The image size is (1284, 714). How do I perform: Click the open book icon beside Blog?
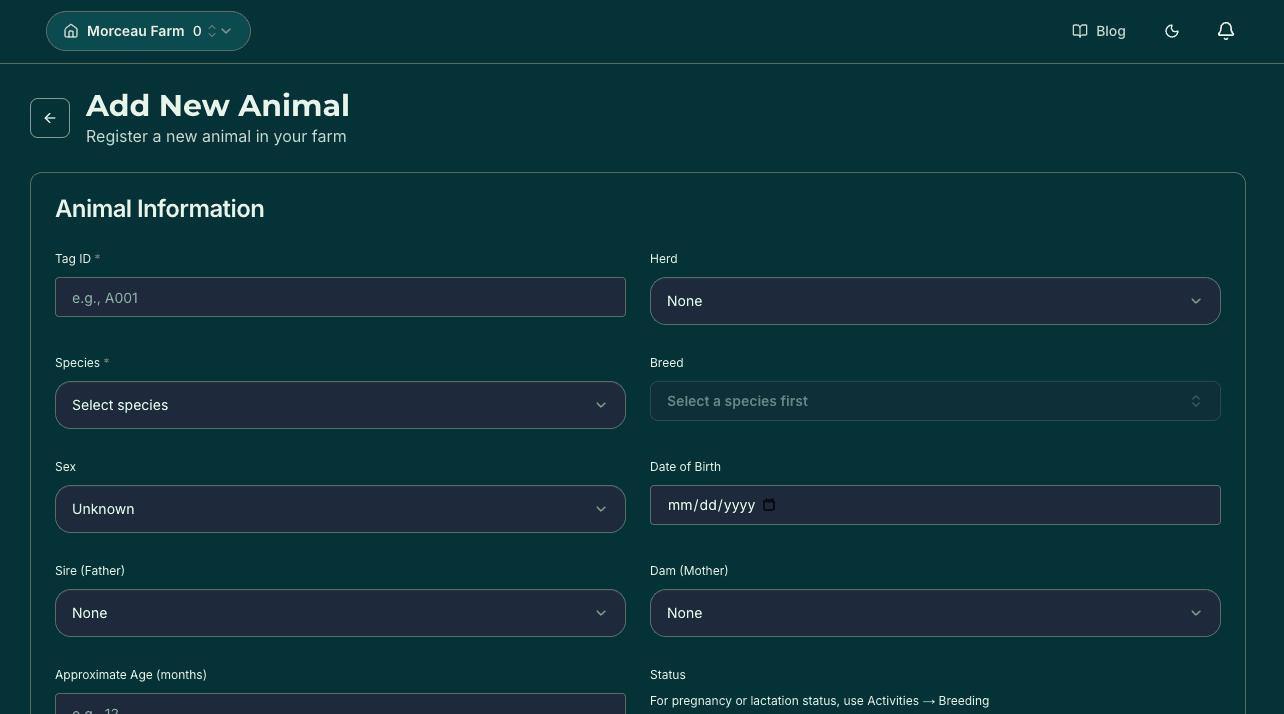click(1080, 31)
